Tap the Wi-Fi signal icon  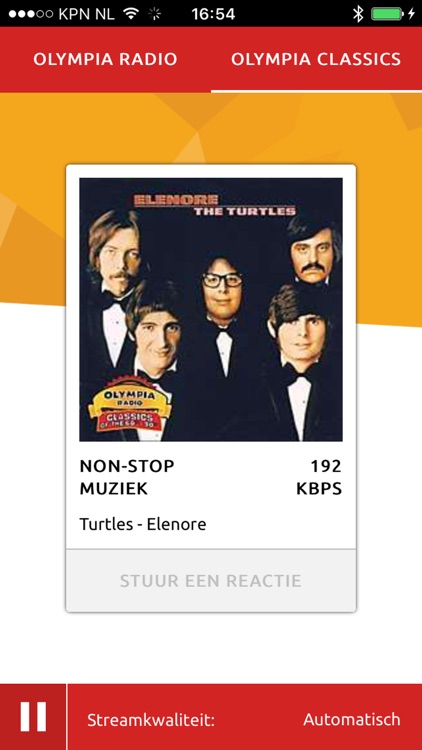coord(131,13)
